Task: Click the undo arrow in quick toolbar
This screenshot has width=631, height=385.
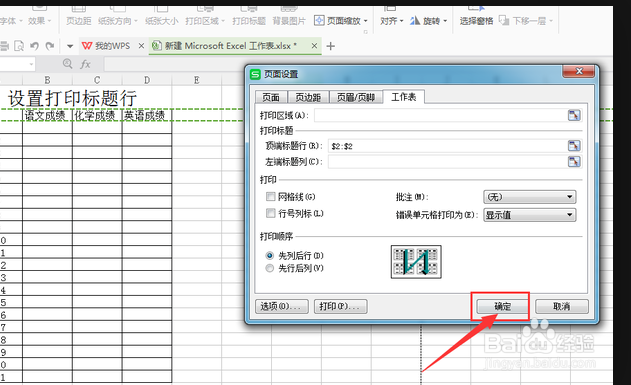Action: (35, 46)
